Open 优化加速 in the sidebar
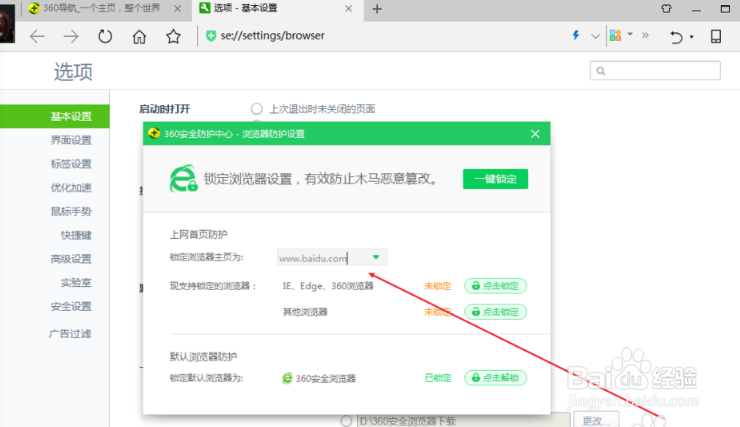Viewport: 740px width, 427px height. 71,187
